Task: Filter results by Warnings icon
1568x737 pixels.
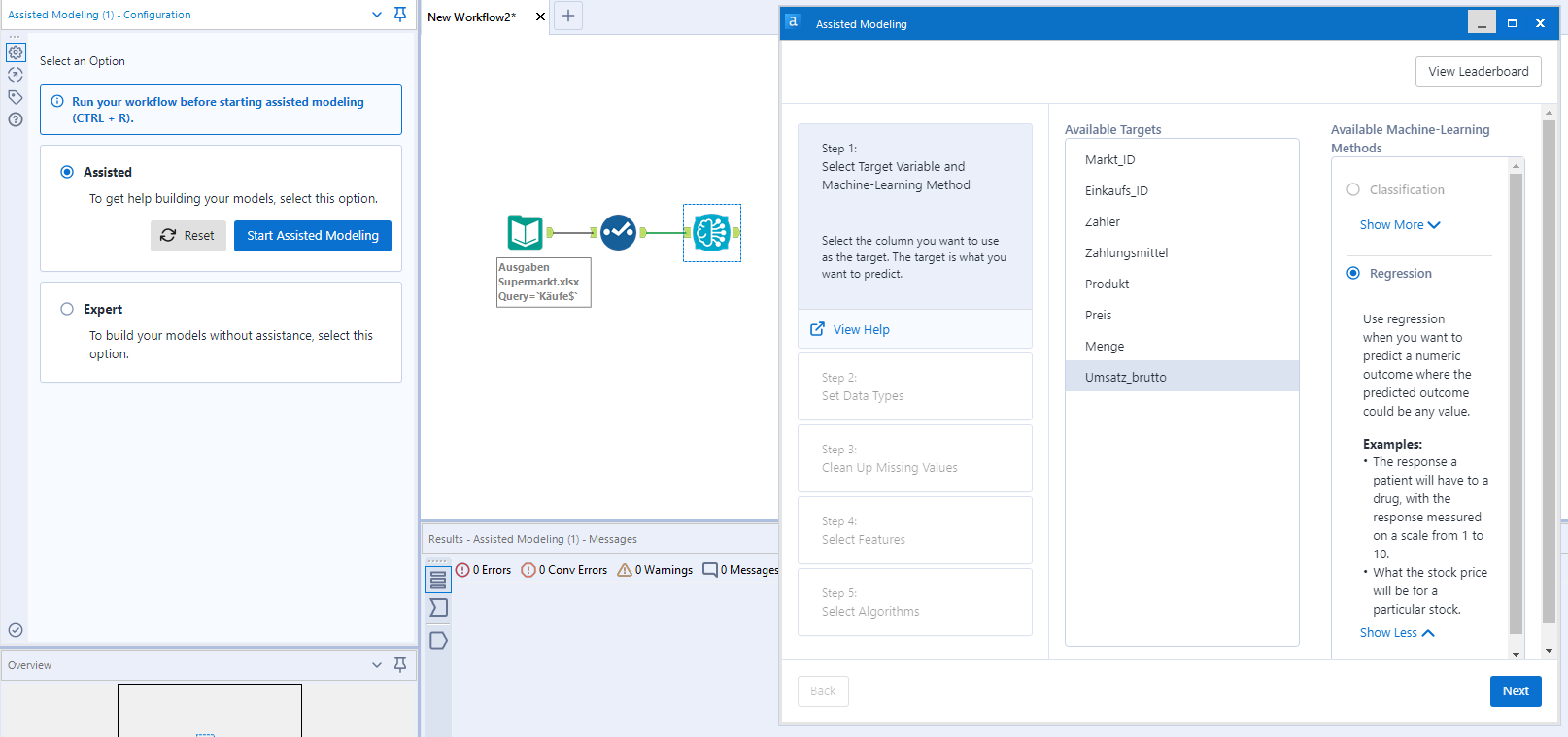Action: click(x=625, y=570)
